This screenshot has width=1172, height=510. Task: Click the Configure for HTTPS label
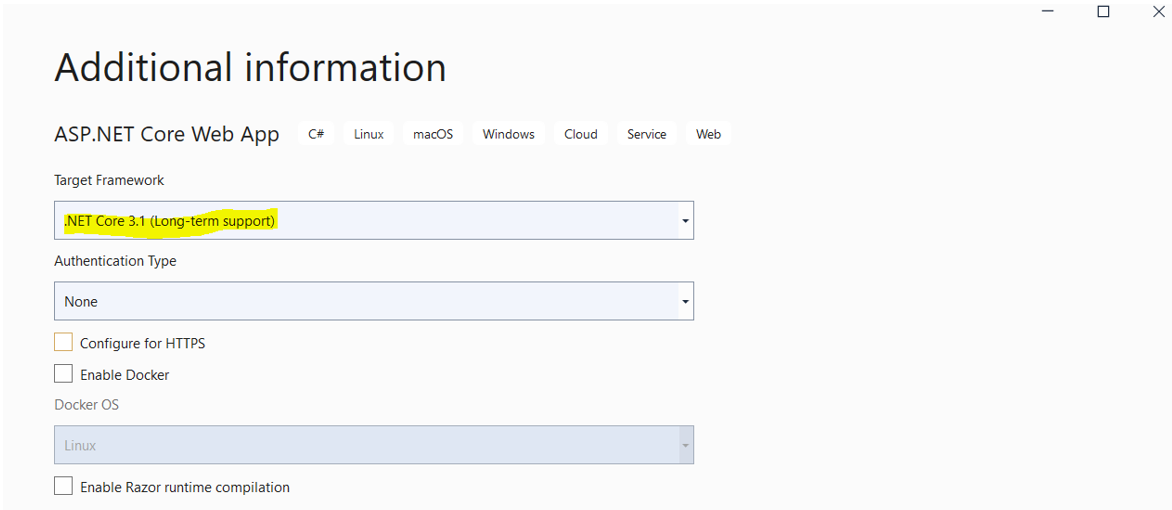pyautogui.click(x=143, y=344)
